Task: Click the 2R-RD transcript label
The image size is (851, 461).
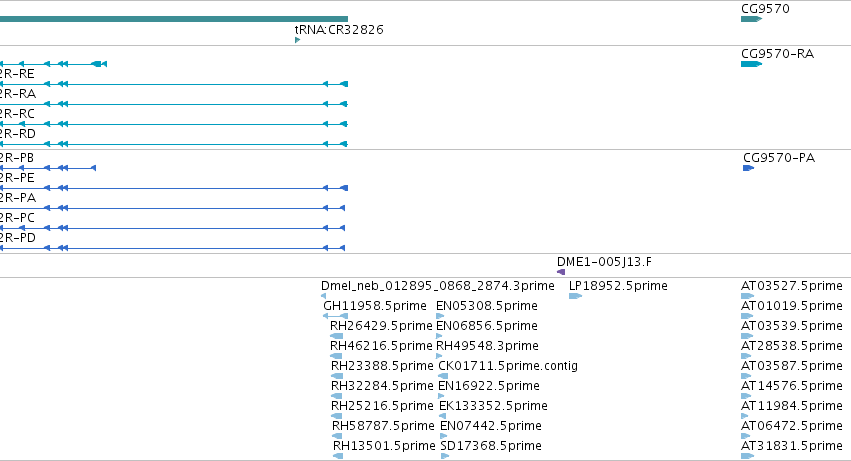Action: tap(18, 134)
